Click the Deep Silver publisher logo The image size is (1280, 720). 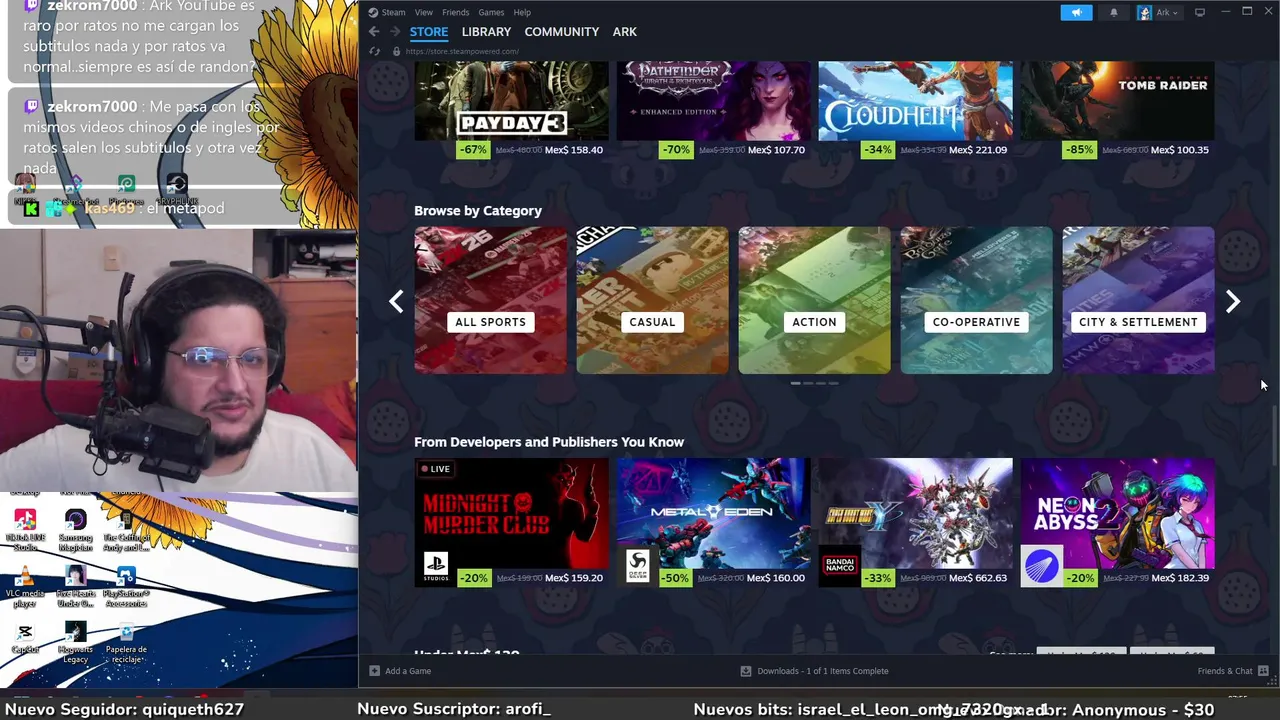638,567
